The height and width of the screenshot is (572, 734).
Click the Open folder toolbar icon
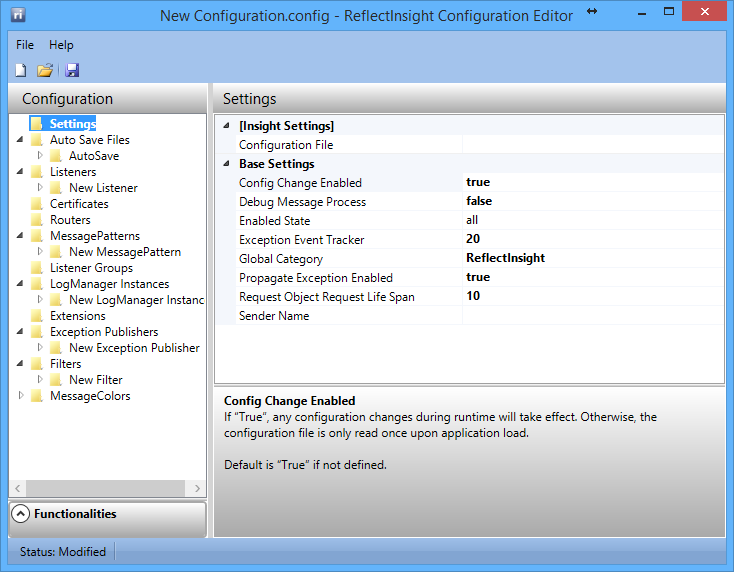(45, 70)
